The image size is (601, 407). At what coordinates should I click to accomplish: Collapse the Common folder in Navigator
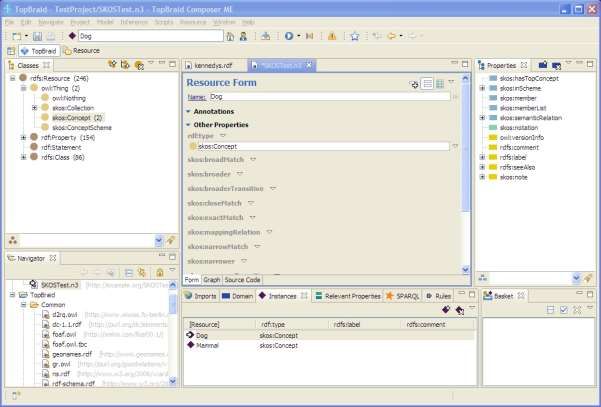pos(23,305)
